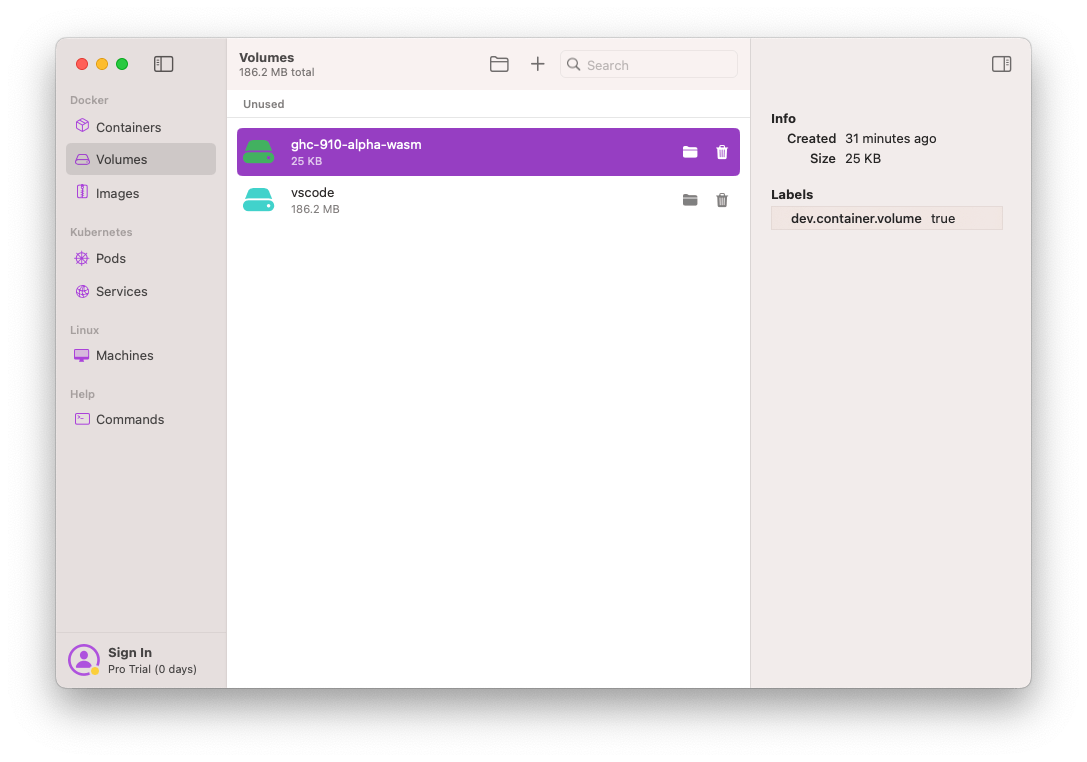
Task: Go to Images in sidebar
Action: pyautogui.click(x=141, y=193)
